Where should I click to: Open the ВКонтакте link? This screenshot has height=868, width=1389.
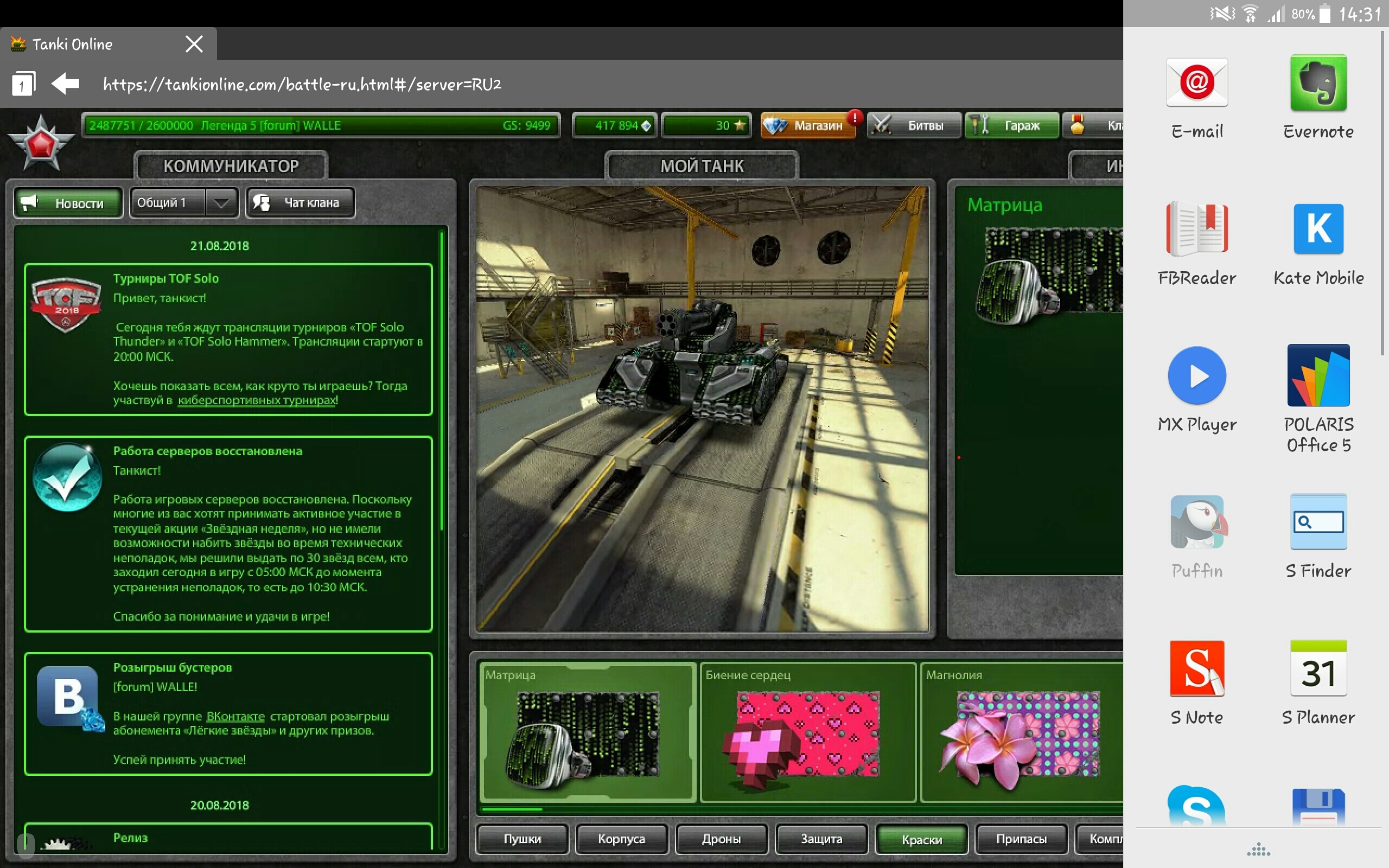(x=235, y=717)
